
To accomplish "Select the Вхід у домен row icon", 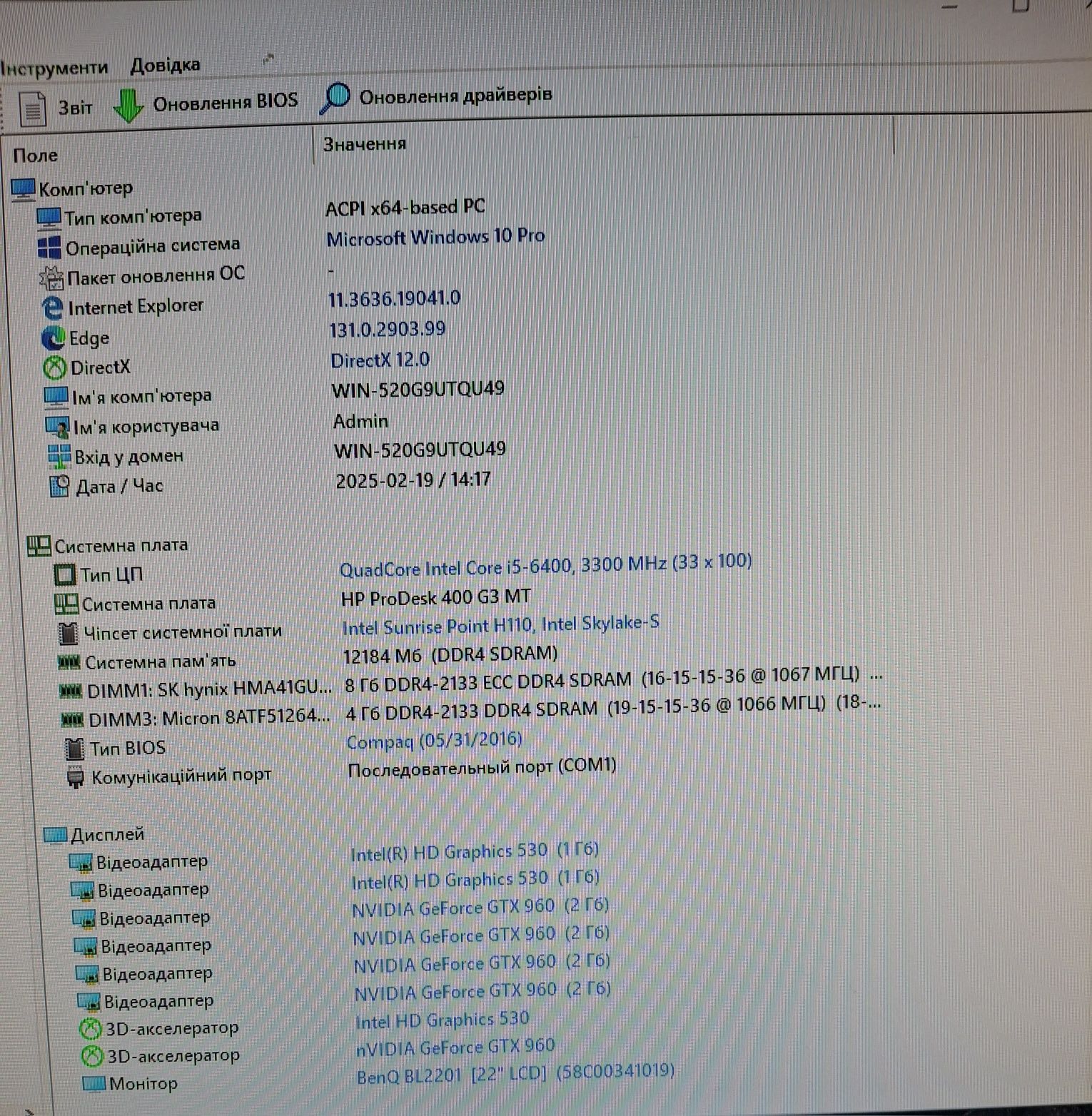I will (59, 457).
